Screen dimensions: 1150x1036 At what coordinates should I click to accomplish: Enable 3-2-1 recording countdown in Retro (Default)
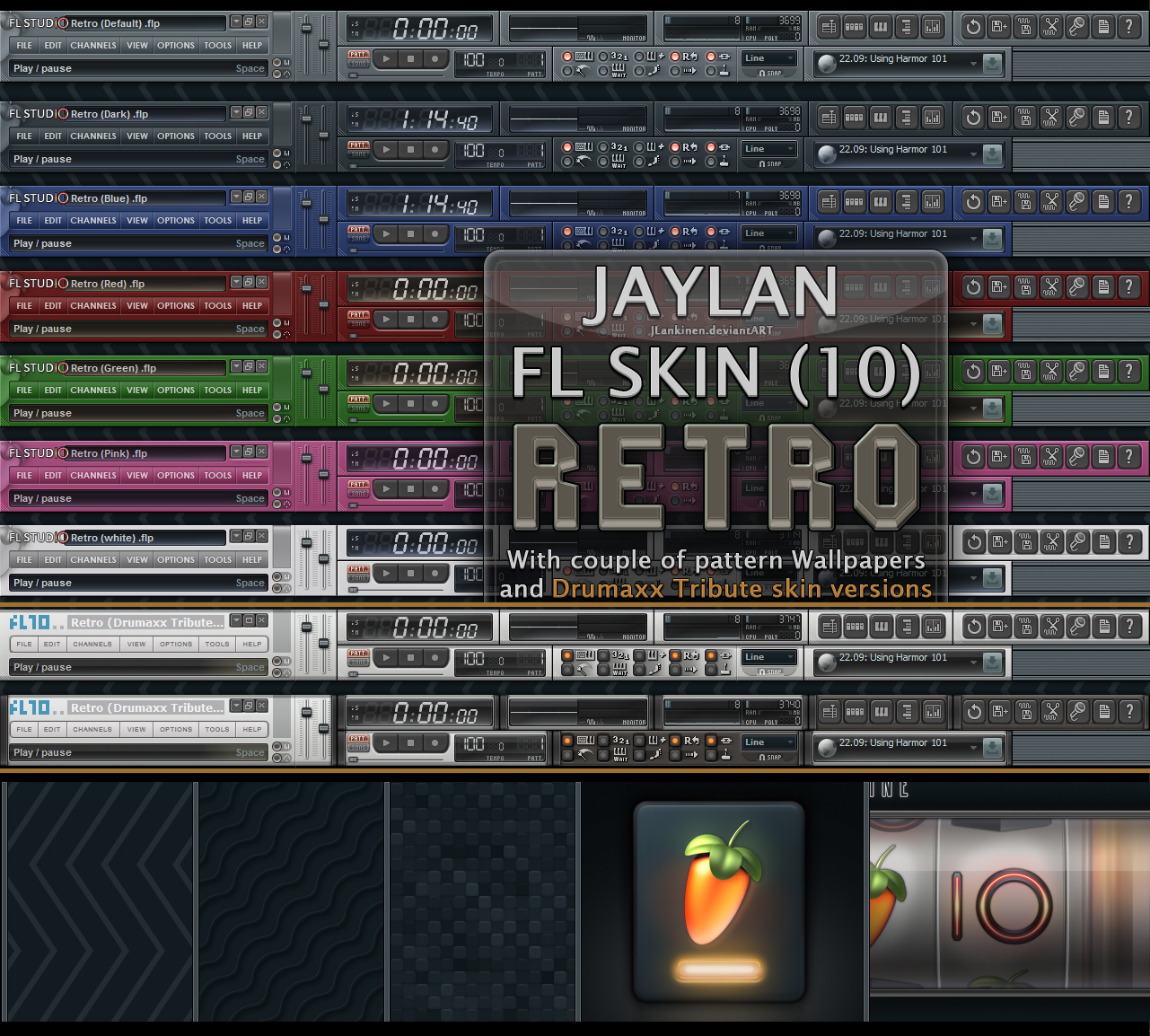point(611,56)
